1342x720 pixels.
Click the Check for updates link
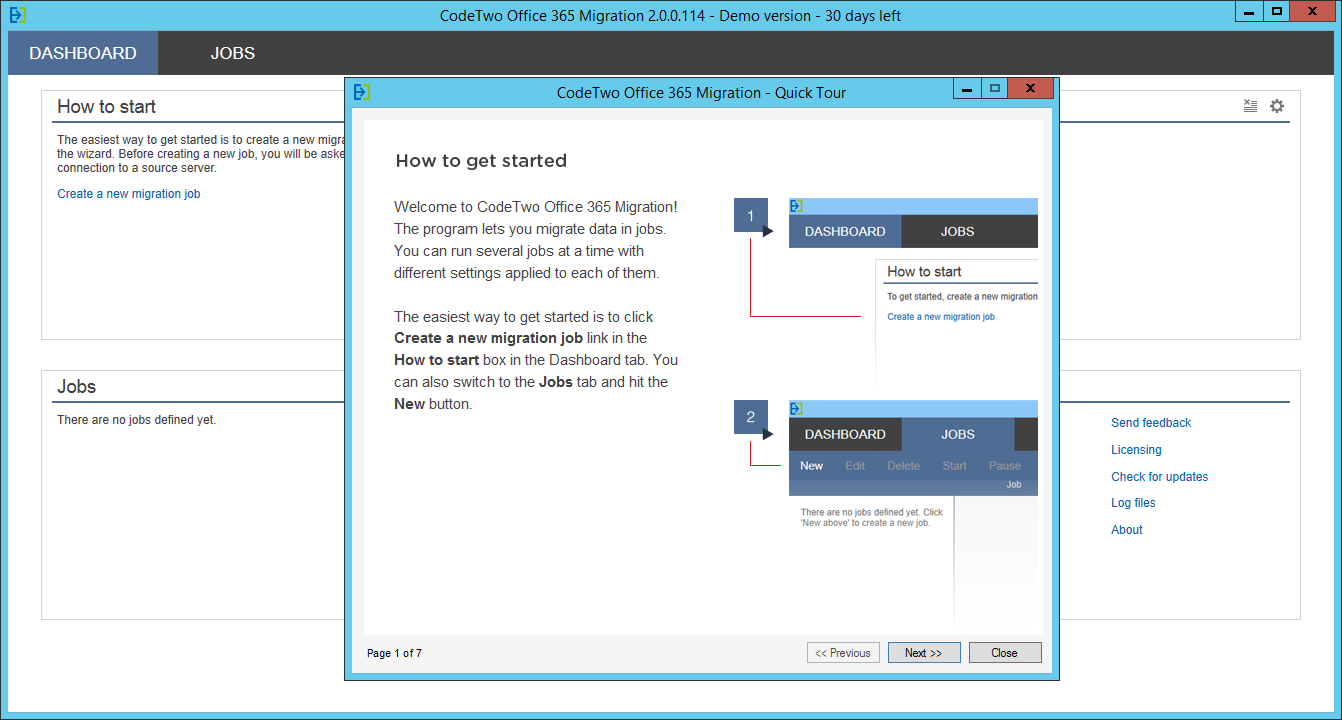click(x=1159, y=477)
